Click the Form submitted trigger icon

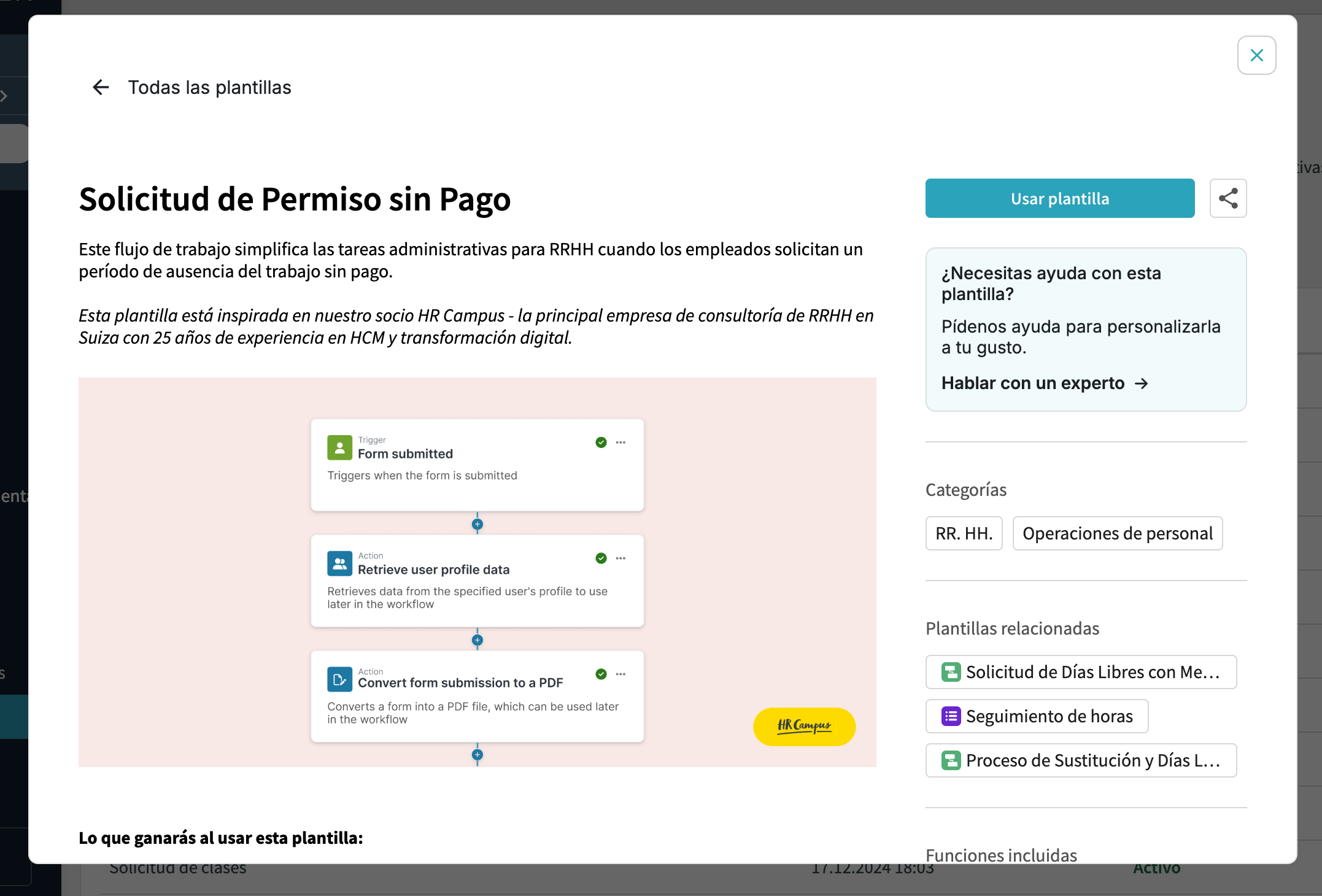tap(339, 447)
